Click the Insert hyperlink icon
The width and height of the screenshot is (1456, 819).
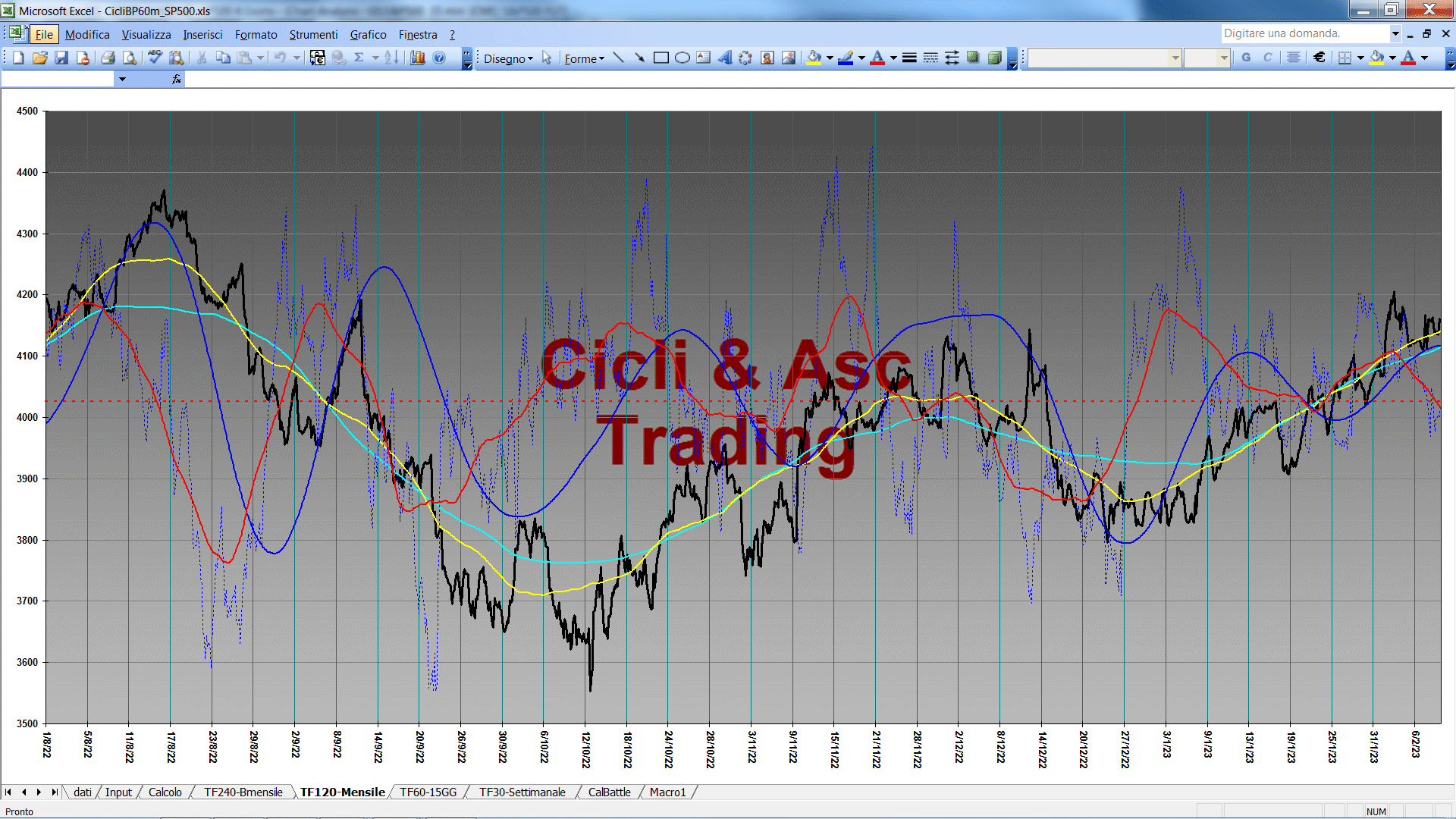tap(338, 58)
